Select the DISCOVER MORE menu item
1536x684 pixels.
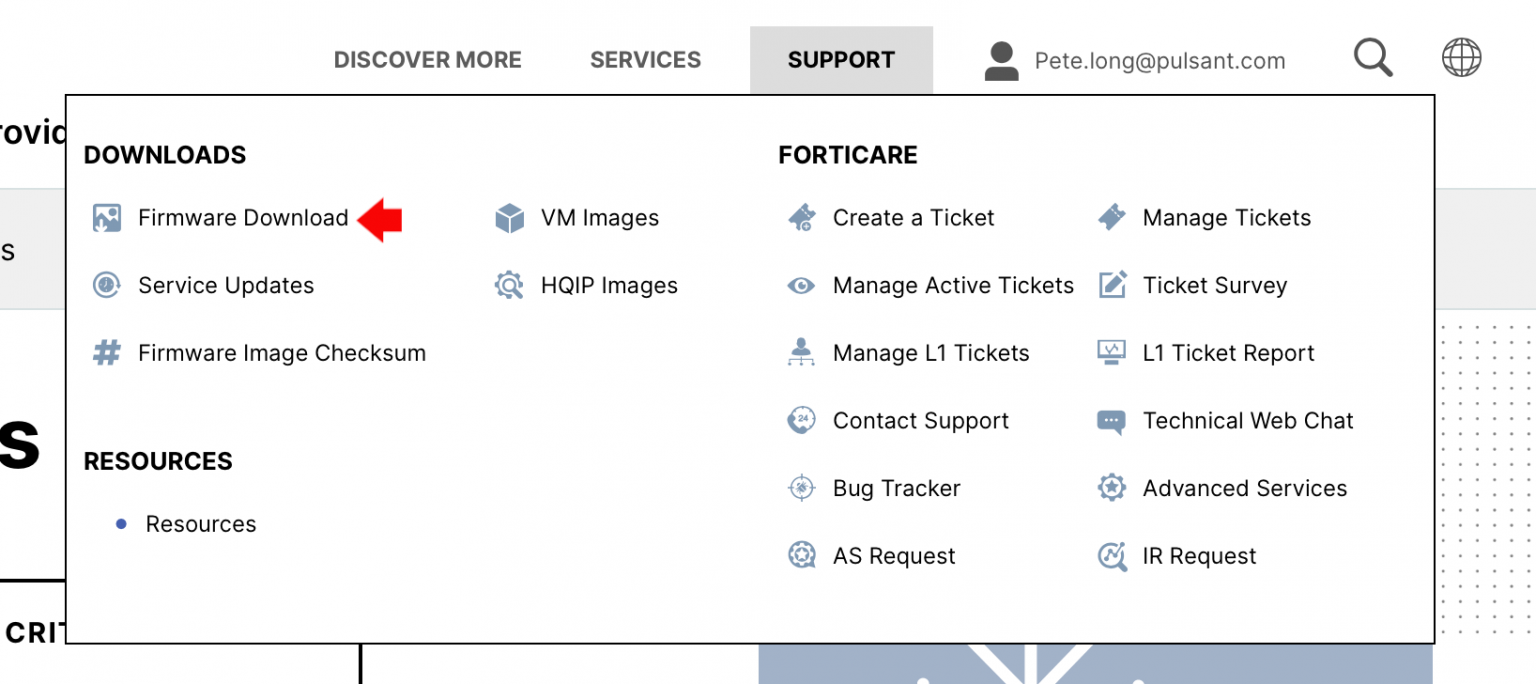(x=428, y=60)
